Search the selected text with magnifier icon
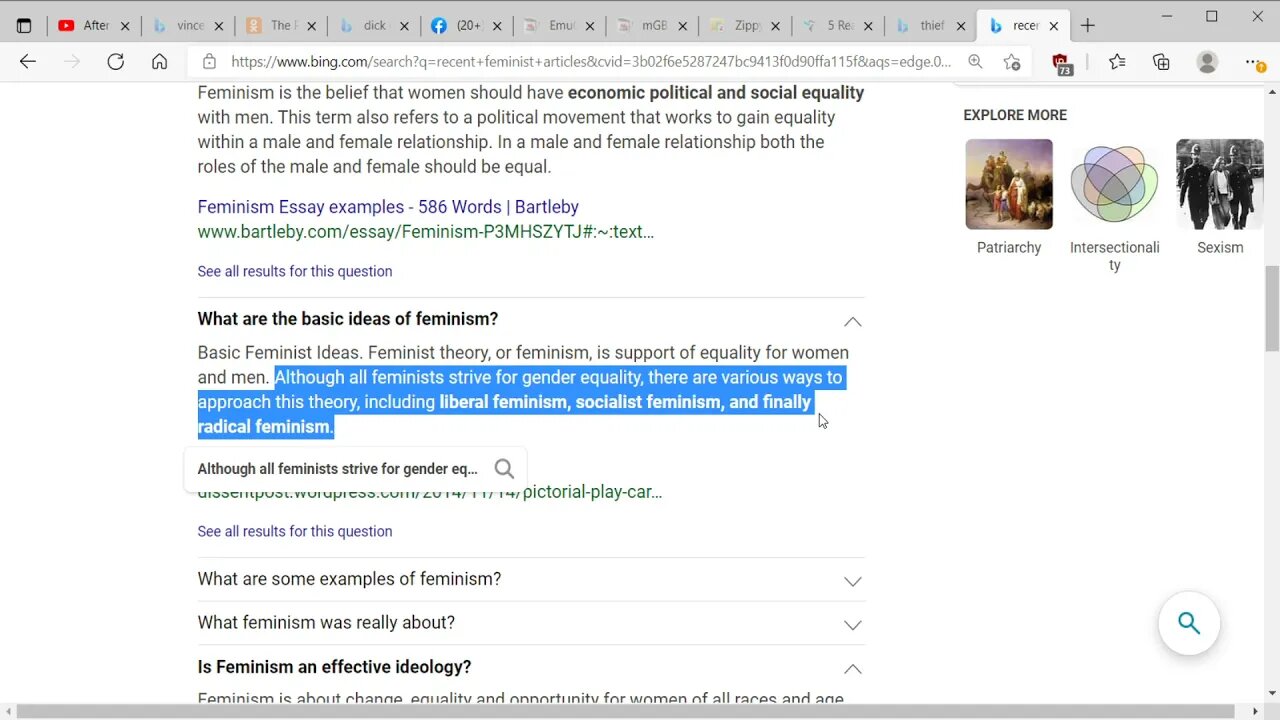 [x=504, y=469]
